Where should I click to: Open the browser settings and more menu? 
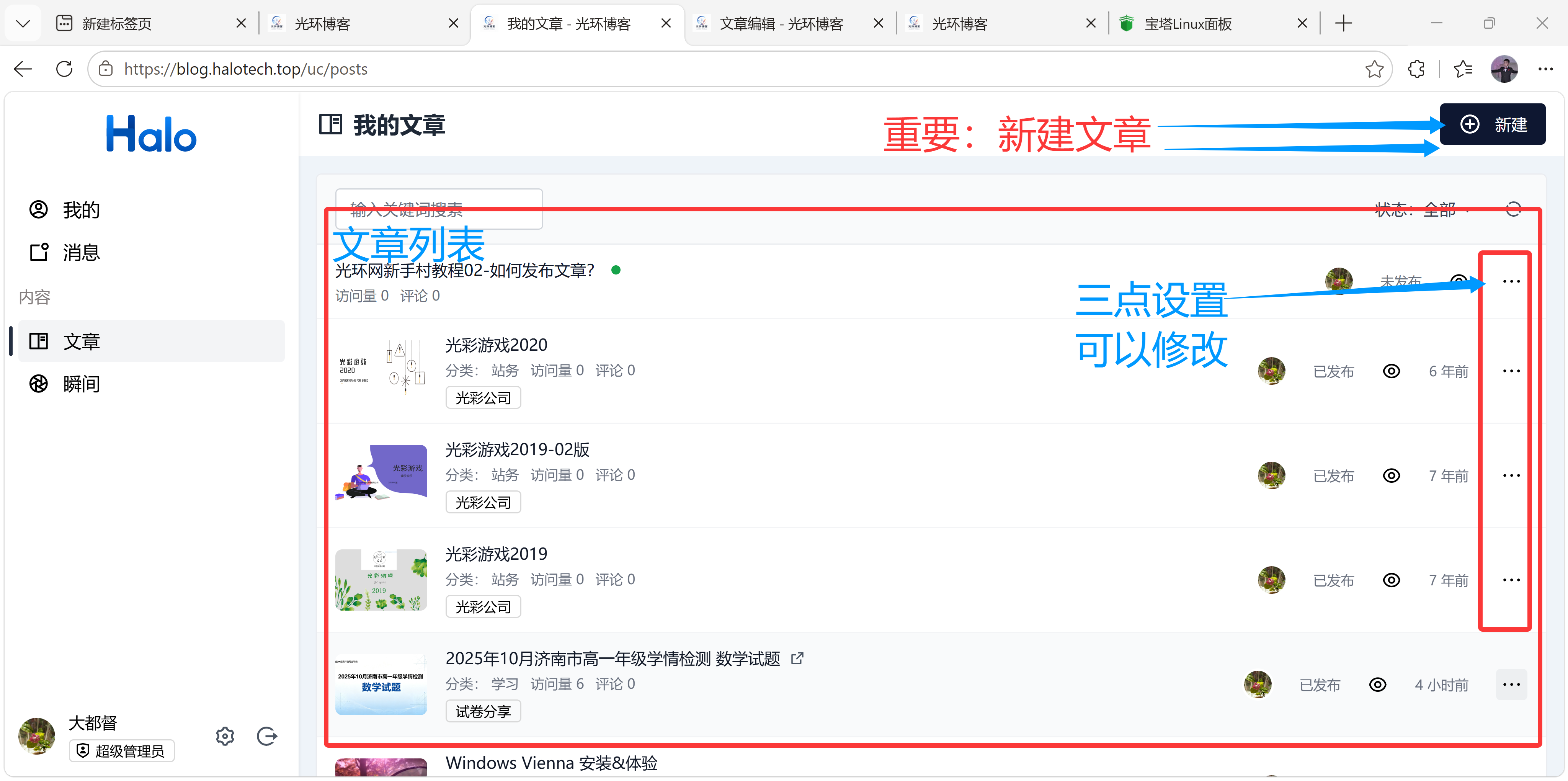1545,69
